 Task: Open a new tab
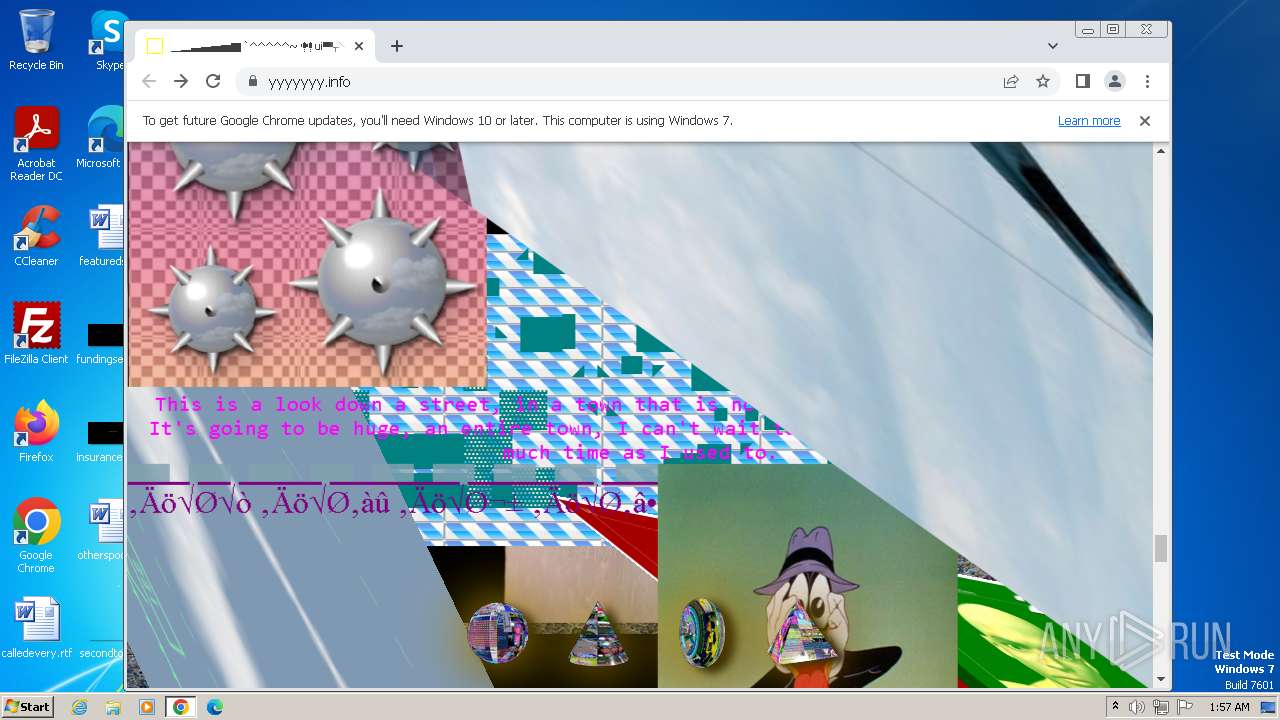397,46
